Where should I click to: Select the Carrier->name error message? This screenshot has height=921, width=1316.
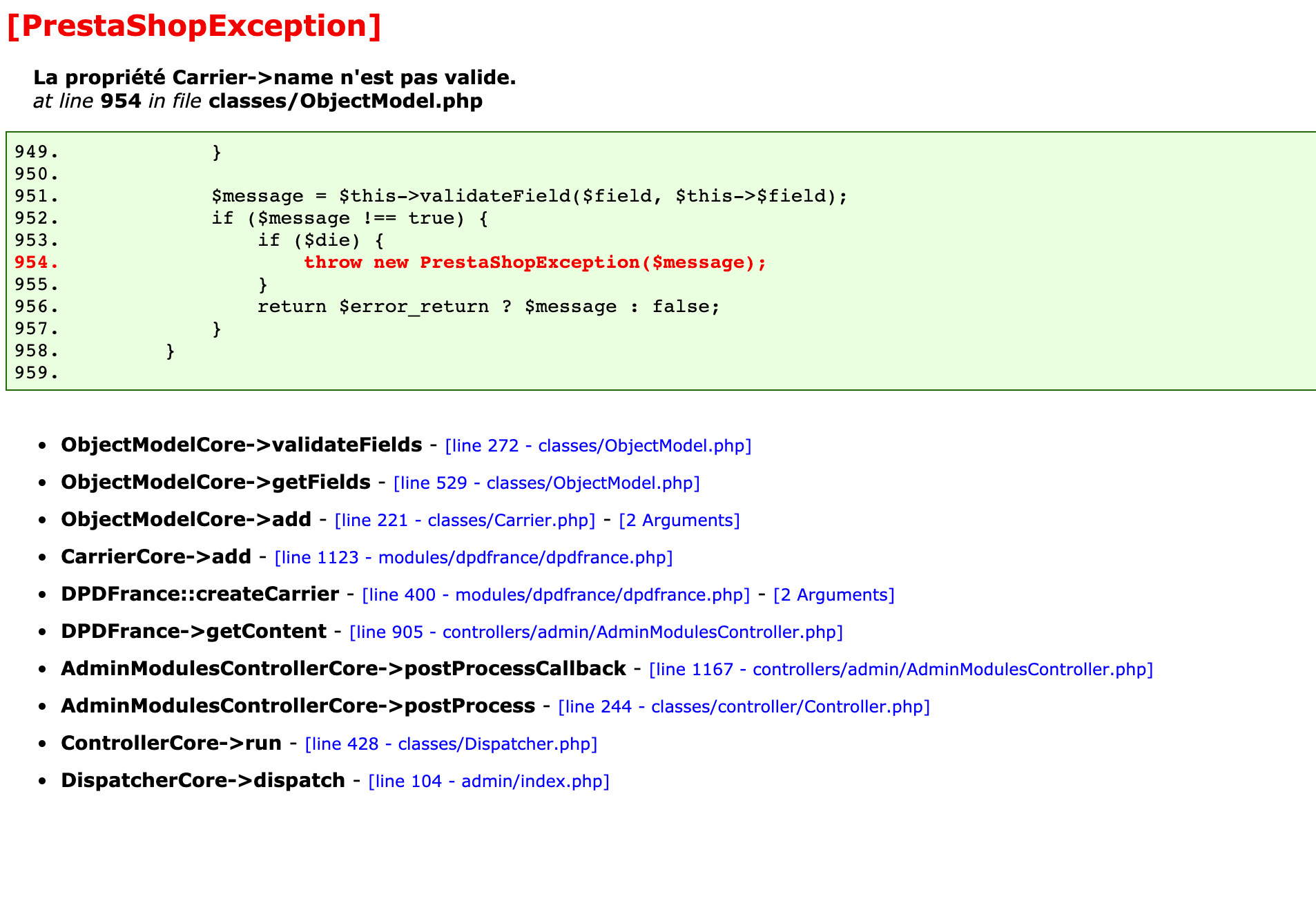(275, 77)
